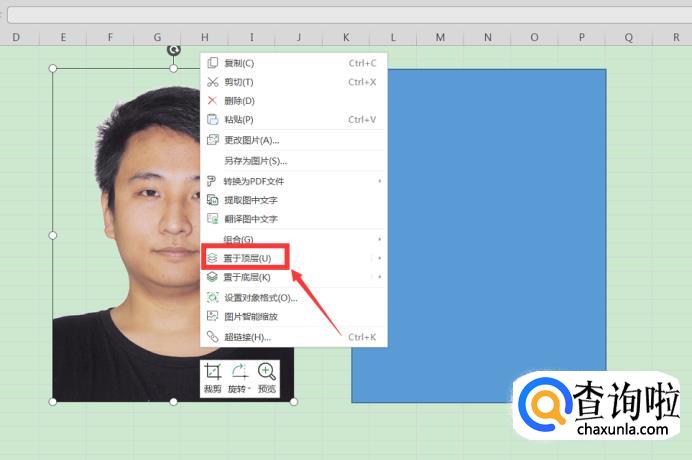The height and width of the screenshot is (460, 692).
Task: Click the smart picture zoom icon
Action: pyautogui.click(x=213, y=316)
